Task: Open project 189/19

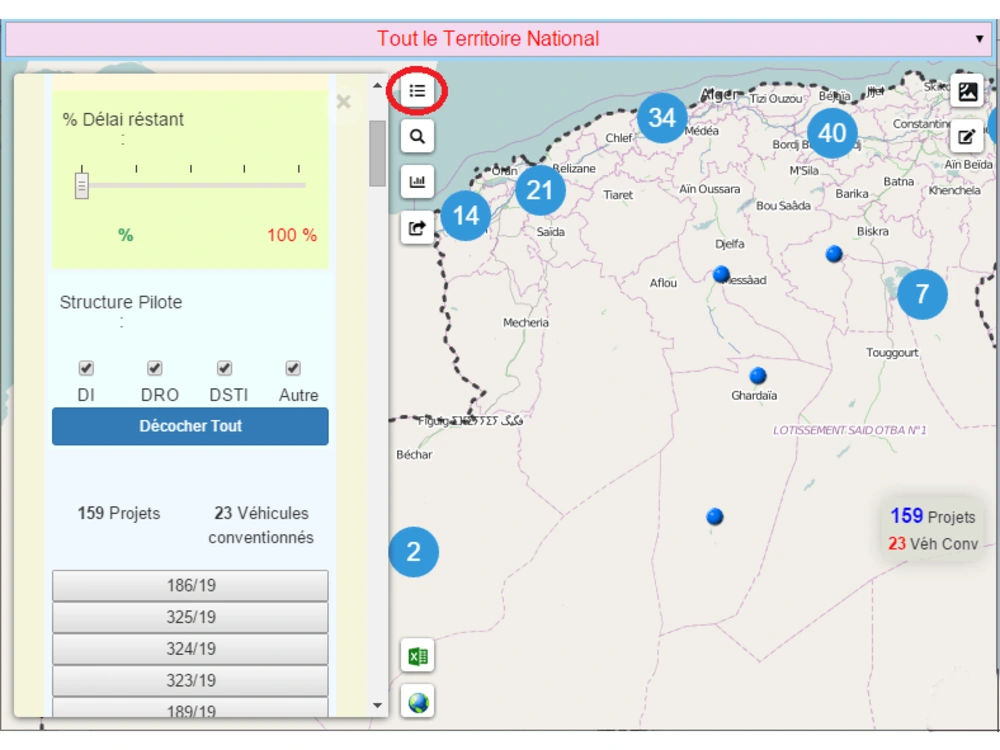Action: (190, 708)
